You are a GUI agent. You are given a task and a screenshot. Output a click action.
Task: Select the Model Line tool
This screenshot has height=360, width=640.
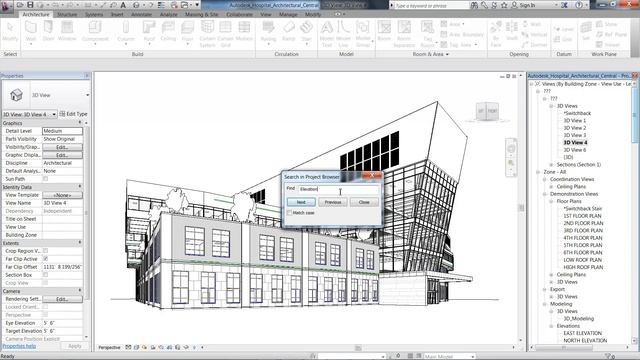[344, 33]
